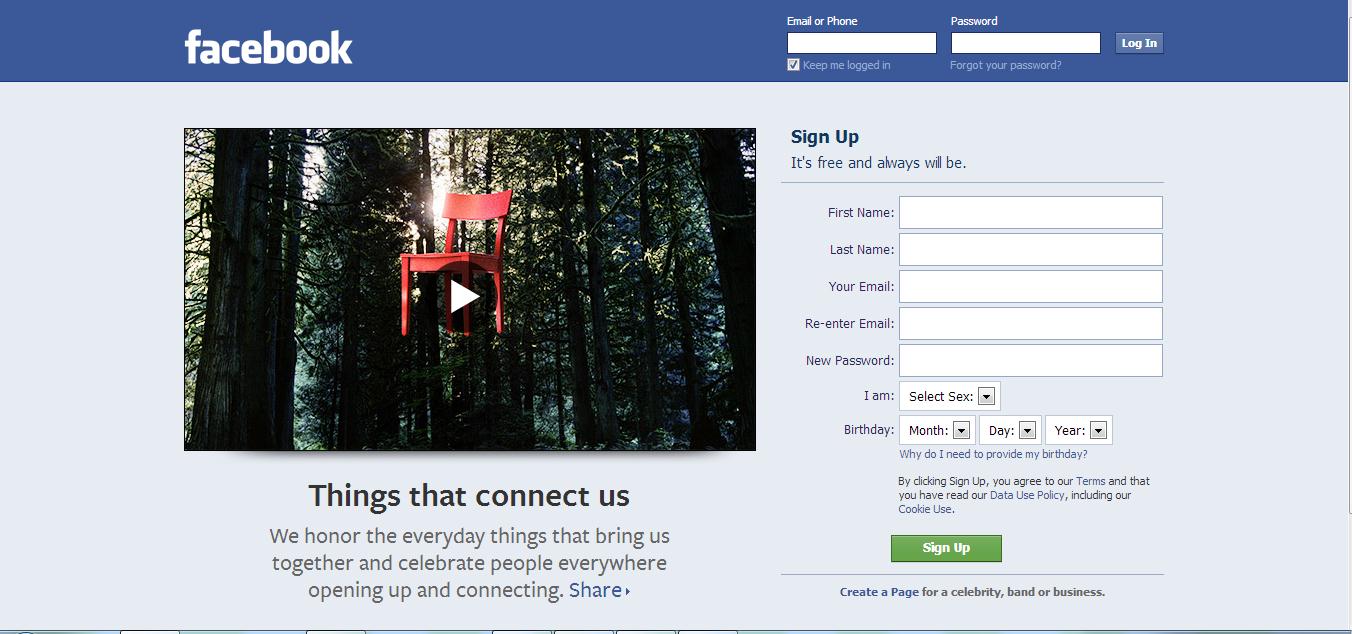Open Forgot your password link
Image resolution: width=1352 pixels, height=634 pixels.
(1005, 65)
